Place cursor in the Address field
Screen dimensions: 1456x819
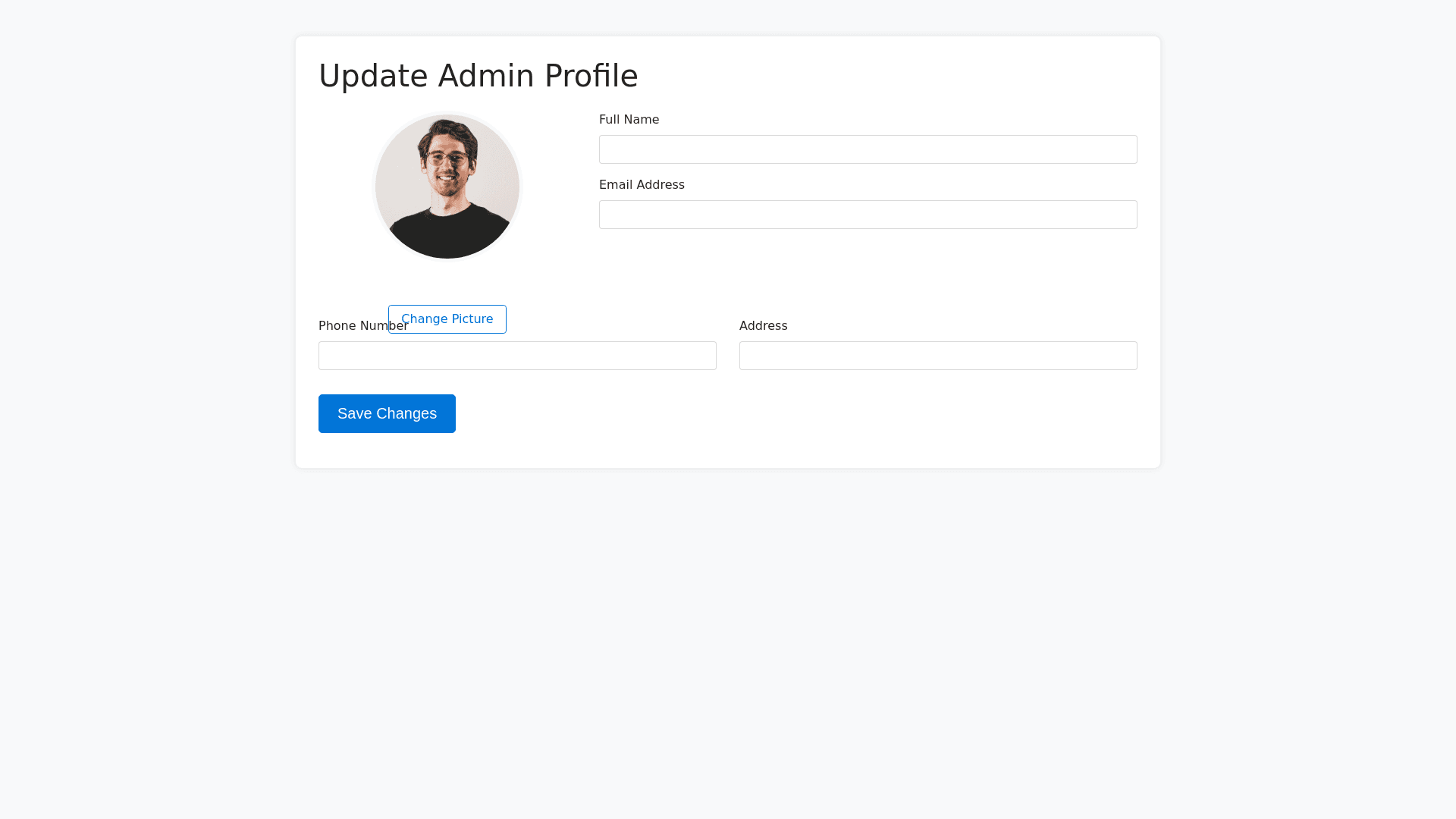click(937, 356)
